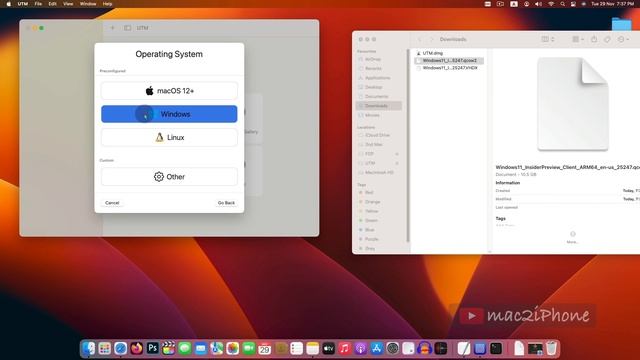Open AirDrop in Finder sidebar
Image resolution: width=640 pixels, height=360 pixels.
[373, 59]
